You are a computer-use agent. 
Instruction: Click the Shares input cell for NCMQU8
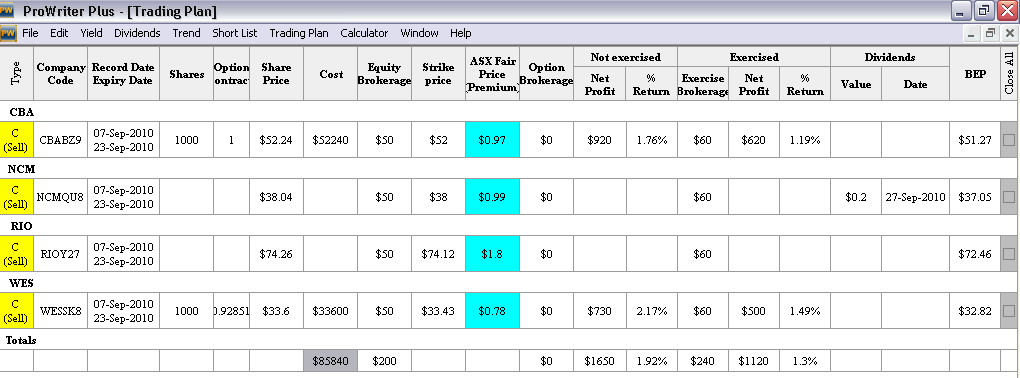click(x=187, y=196)
